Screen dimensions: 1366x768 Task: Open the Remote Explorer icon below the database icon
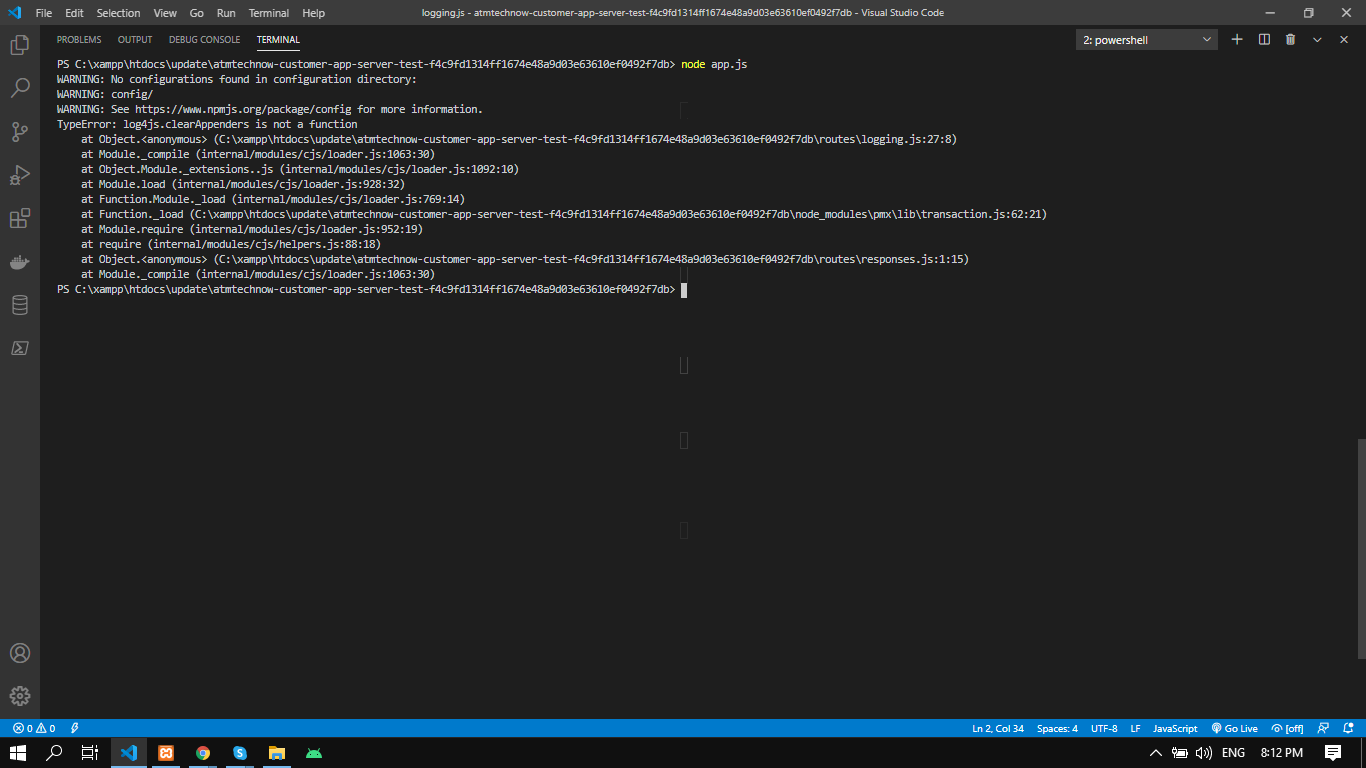[x=20, y=348]
